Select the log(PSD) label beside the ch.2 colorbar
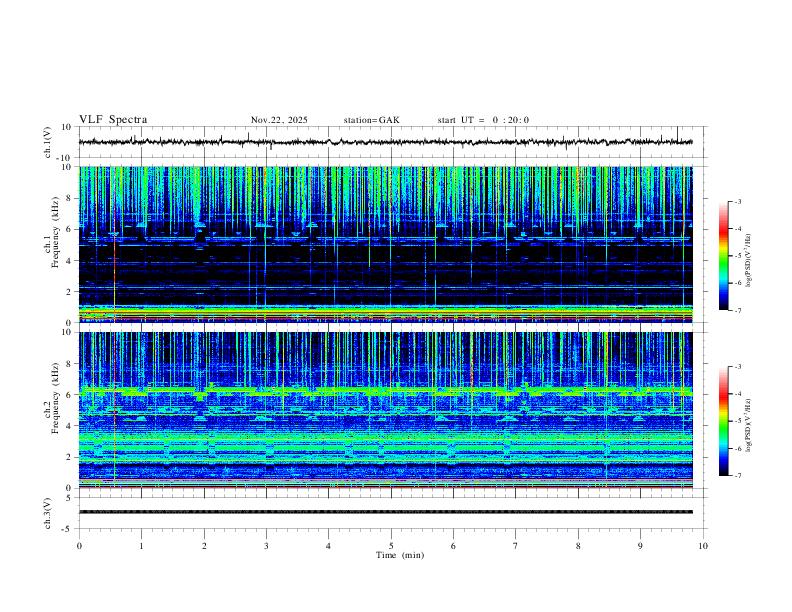Screen dimensions: 792x612 tap(748, 425)
